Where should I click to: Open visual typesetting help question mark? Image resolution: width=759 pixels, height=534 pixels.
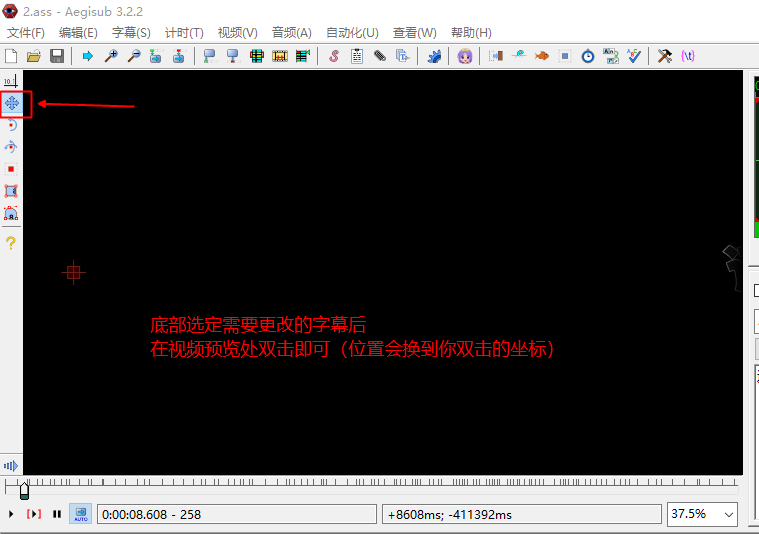point(11,243)
